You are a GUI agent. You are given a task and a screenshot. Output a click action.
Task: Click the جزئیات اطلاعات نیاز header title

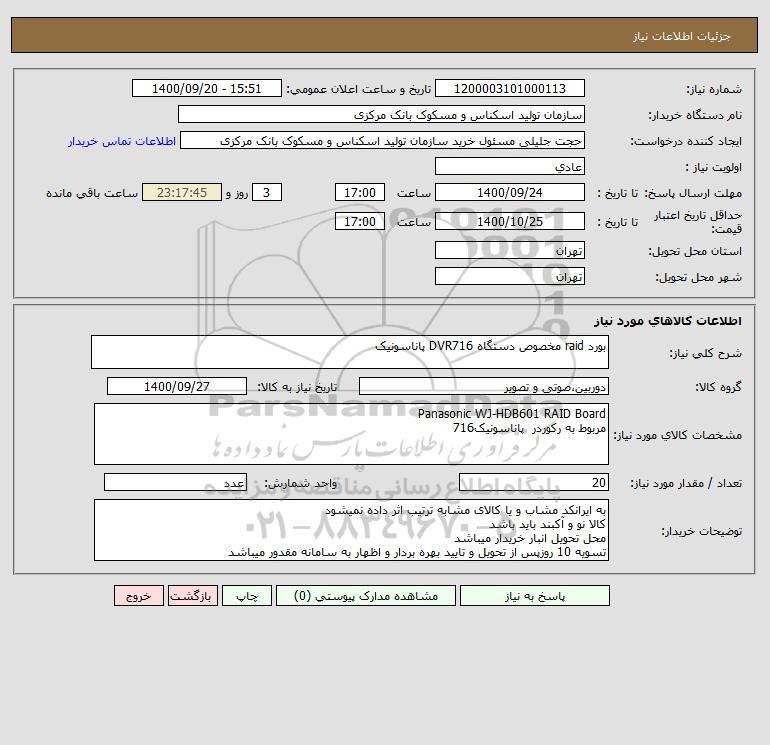pyautogui.click(x=682, y=36)
